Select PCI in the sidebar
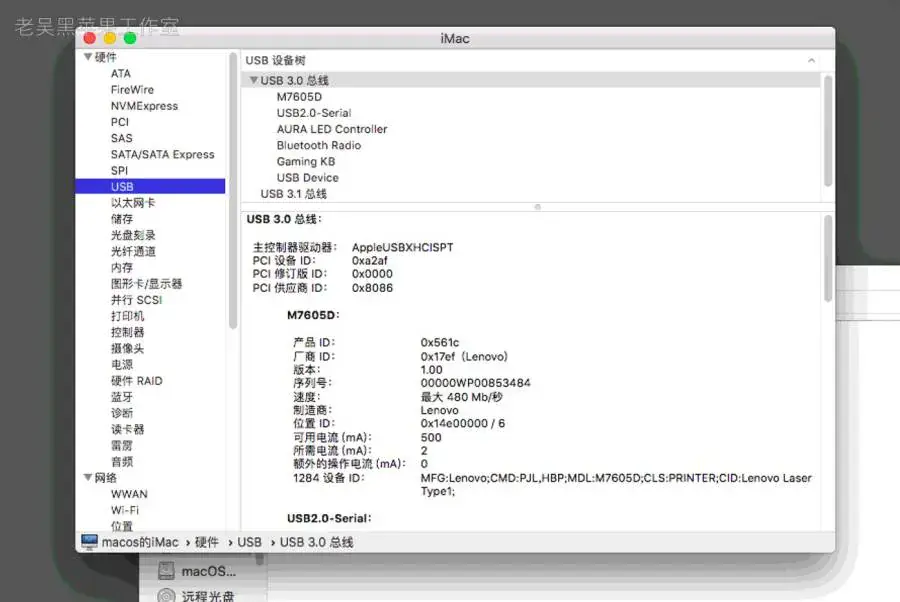 point(119,122)
